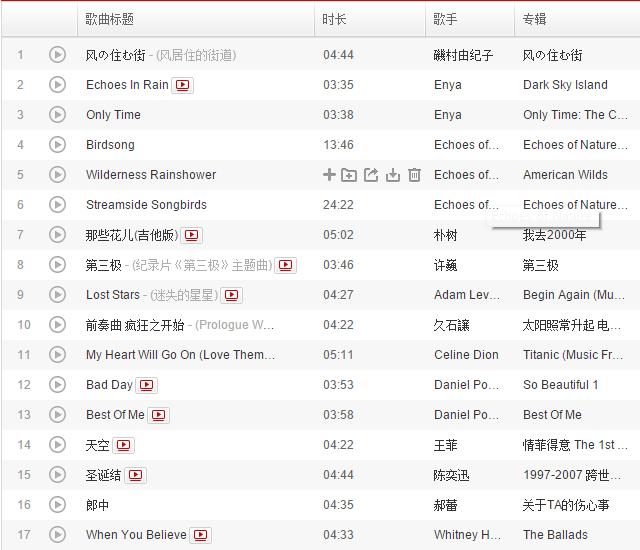Viewport: 640px width, 550px height.
Task: Open MV video for 那些花儿(吉他版)
Action: 191,235
